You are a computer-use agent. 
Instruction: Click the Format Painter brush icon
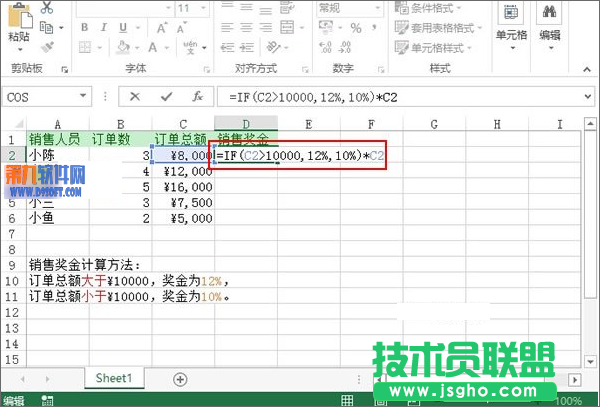[47, 47]
